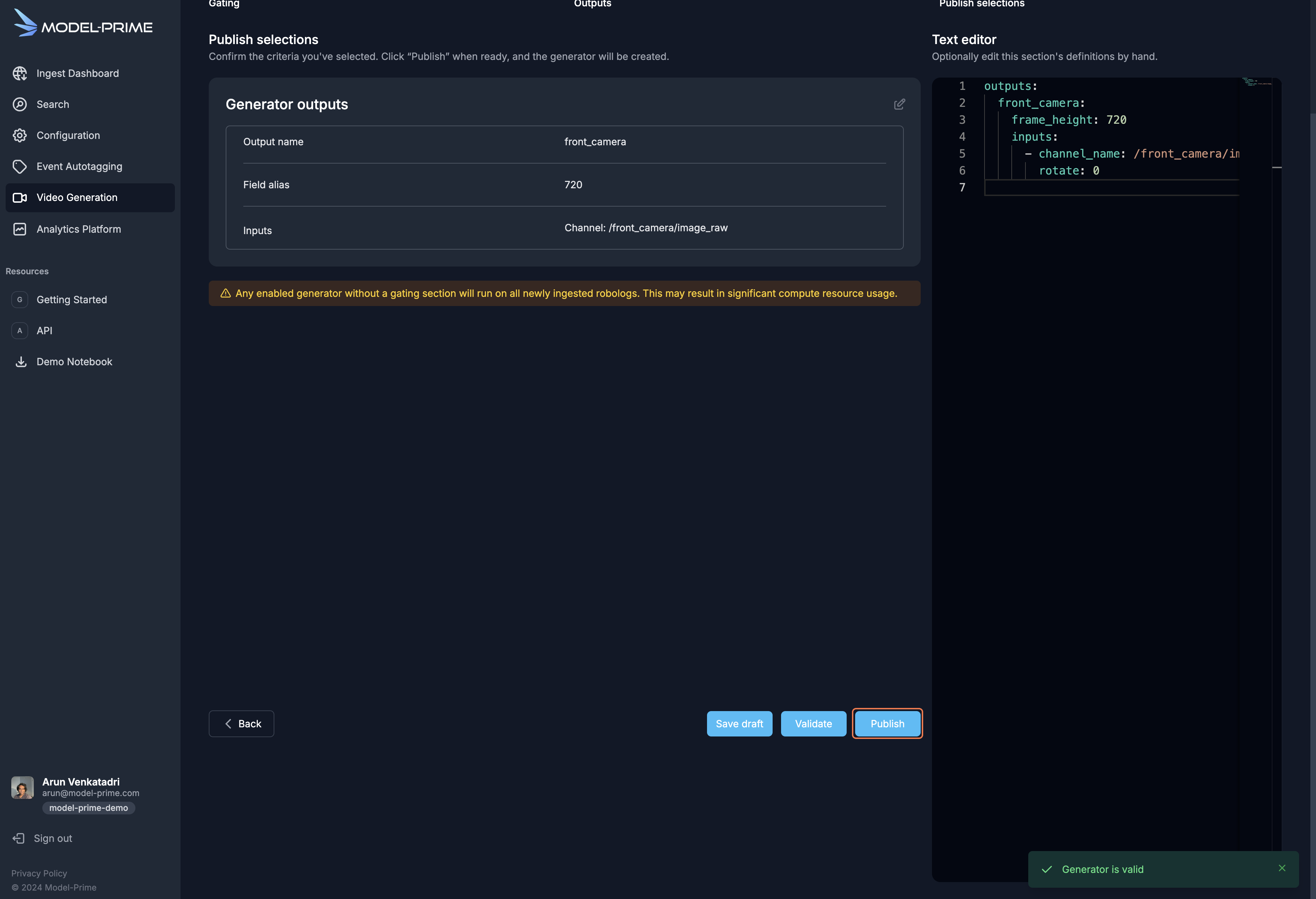Screen dimensions: 1316x899
Task: Click the front_camera: line in editor
Action: (x=1041, y=103)
